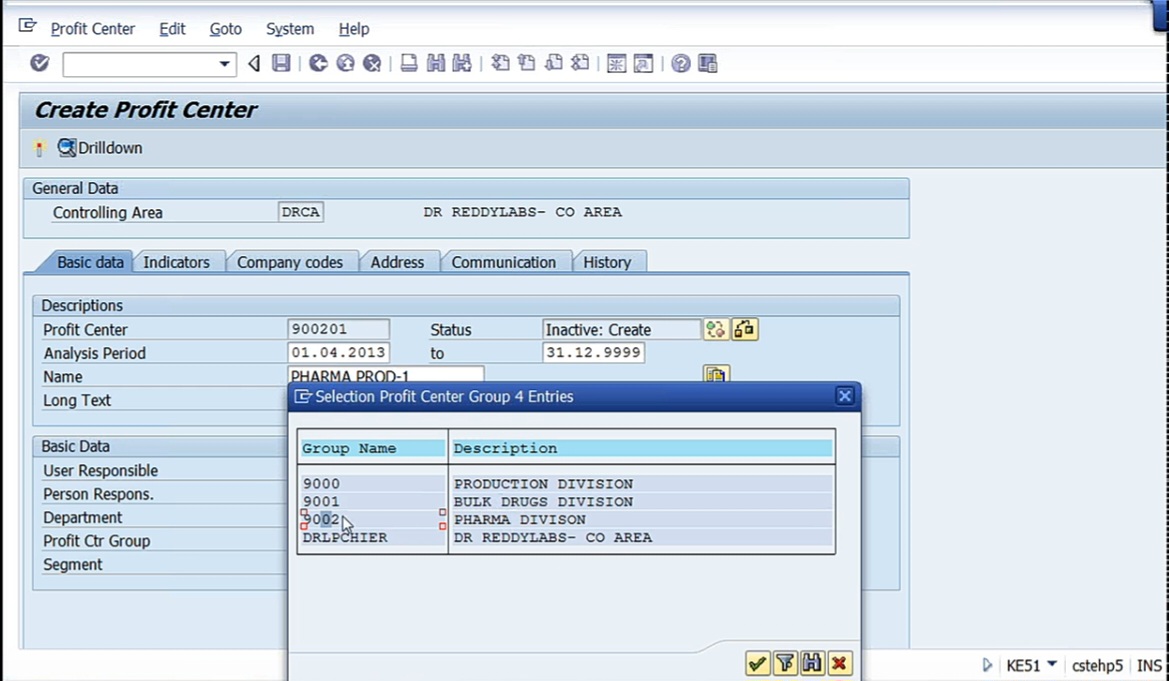Select group DRLPCHIER in the list

click(x=345, y=538)
